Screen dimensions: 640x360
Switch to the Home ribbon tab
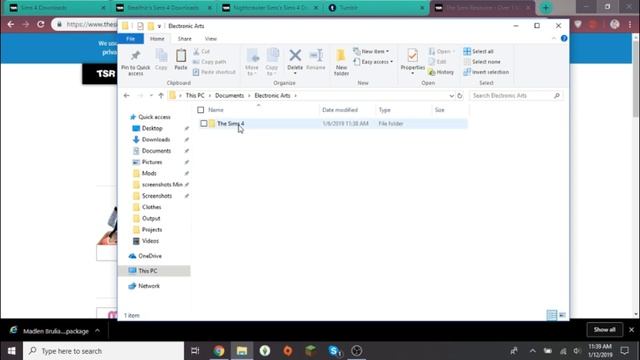click(x=157, y=39)
